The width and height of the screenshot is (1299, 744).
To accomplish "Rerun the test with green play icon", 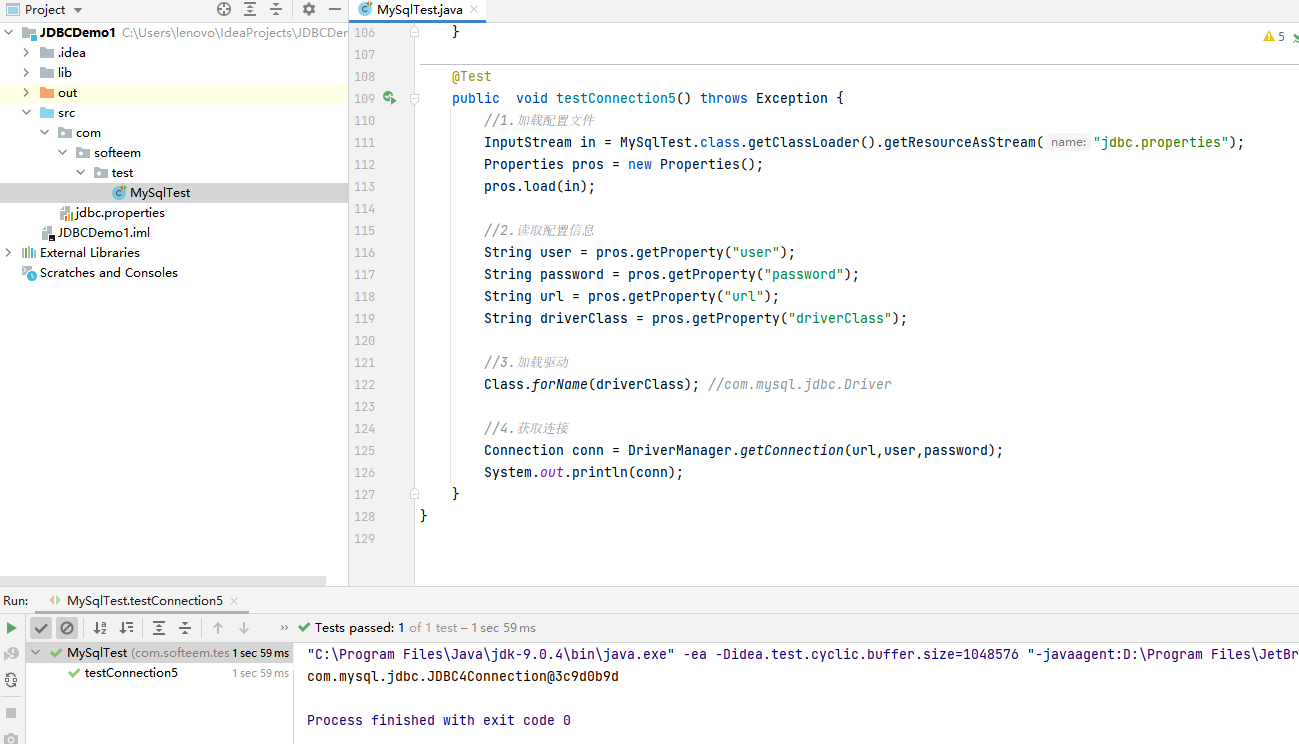I will [11, 628].
